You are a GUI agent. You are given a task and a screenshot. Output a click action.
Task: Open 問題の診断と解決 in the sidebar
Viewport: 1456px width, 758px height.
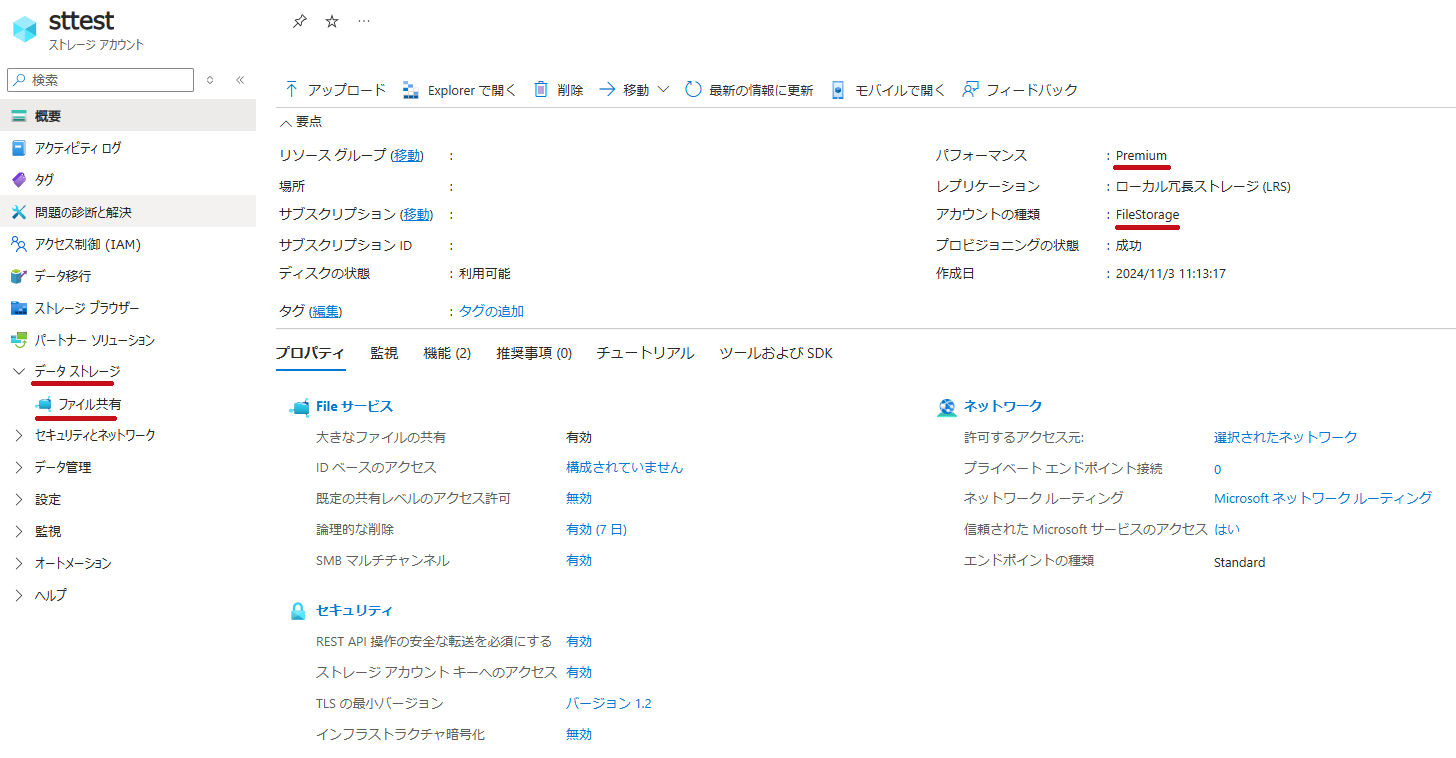[x=128, y=212]
